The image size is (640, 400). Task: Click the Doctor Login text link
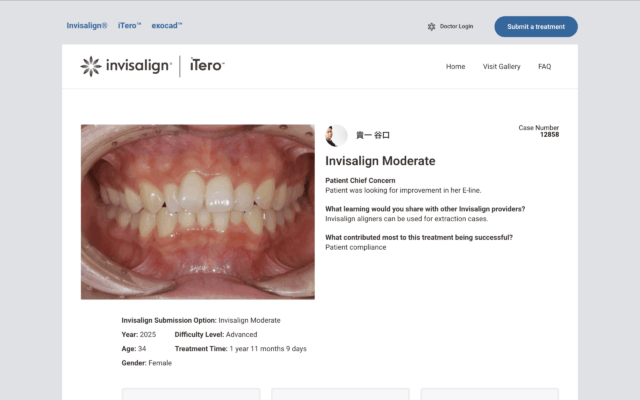coord(456,27)
